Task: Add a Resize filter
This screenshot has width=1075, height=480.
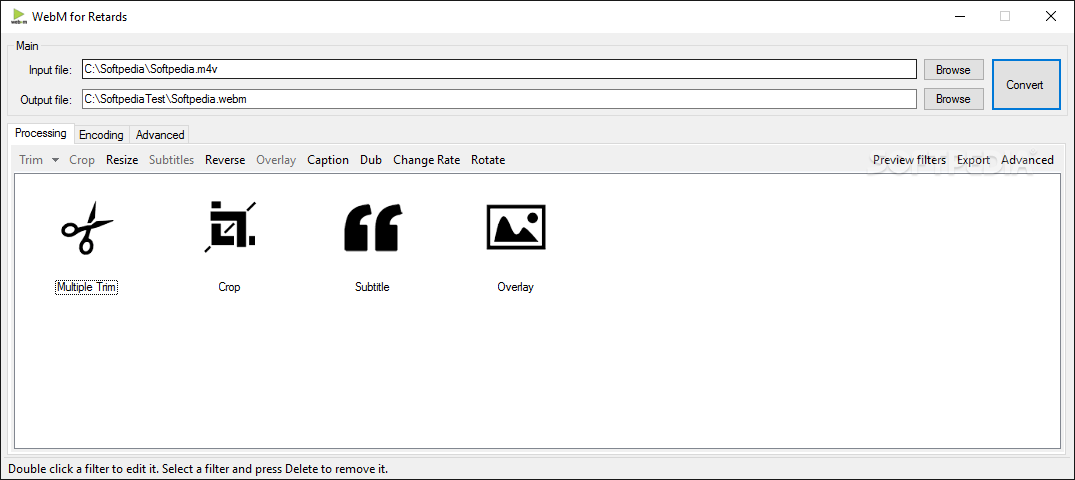Action: tap(122, 160)
